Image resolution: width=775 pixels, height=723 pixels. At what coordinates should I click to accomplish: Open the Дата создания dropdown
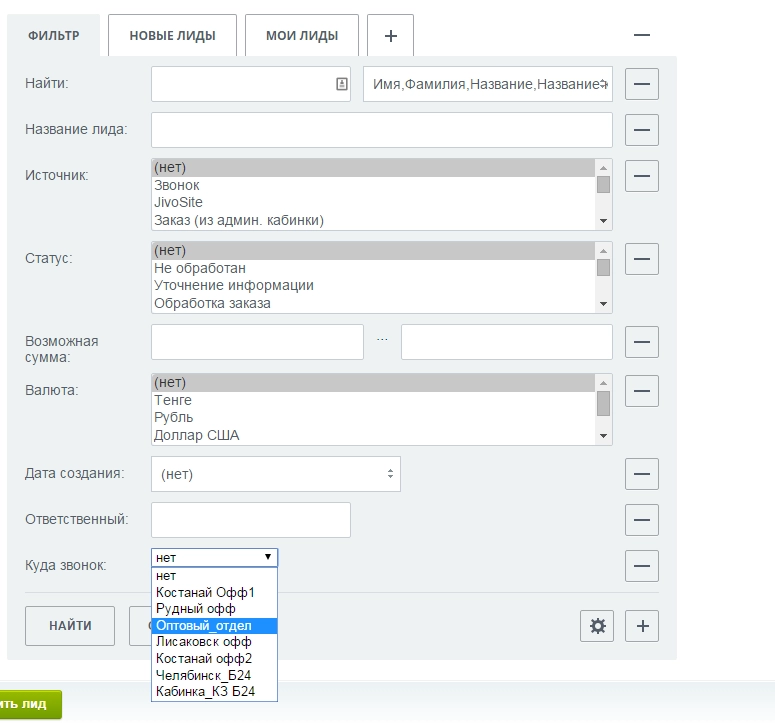(x=276, y=474)
